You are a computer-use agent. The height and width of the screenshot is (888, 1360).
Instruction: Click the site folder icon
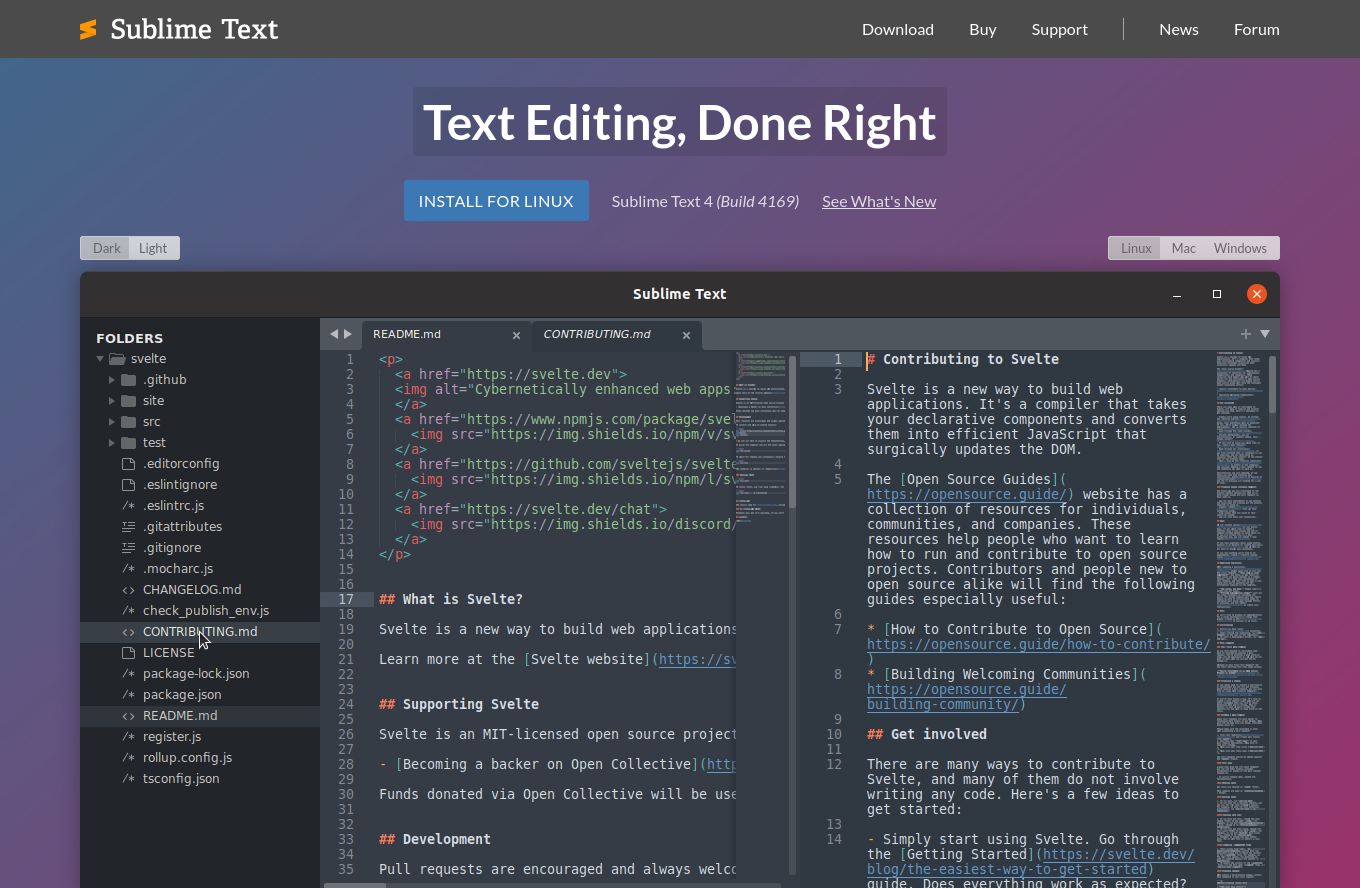click(x=128, y=401)
